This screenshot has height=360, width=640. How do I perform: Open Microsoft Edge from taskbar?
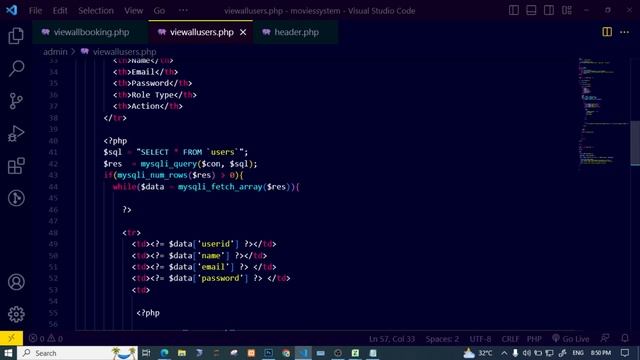coord(164,353)
